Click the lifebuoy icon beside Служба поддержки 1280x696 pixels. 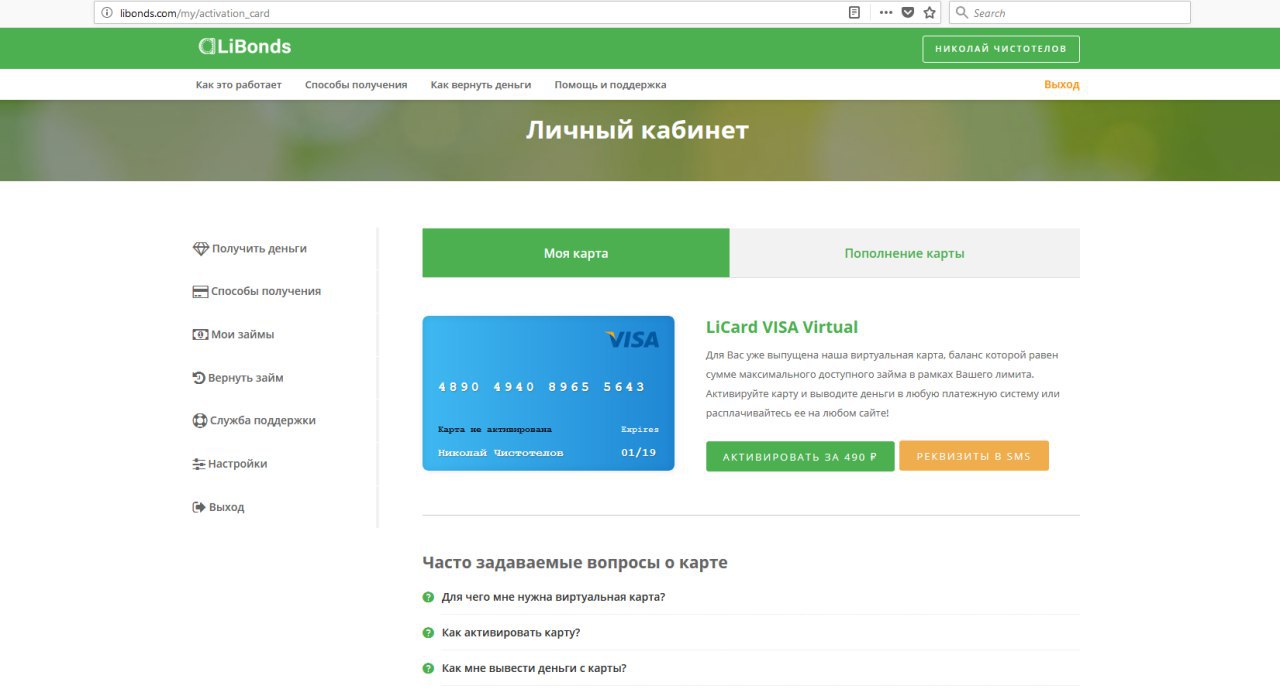(x=199, y=421)
